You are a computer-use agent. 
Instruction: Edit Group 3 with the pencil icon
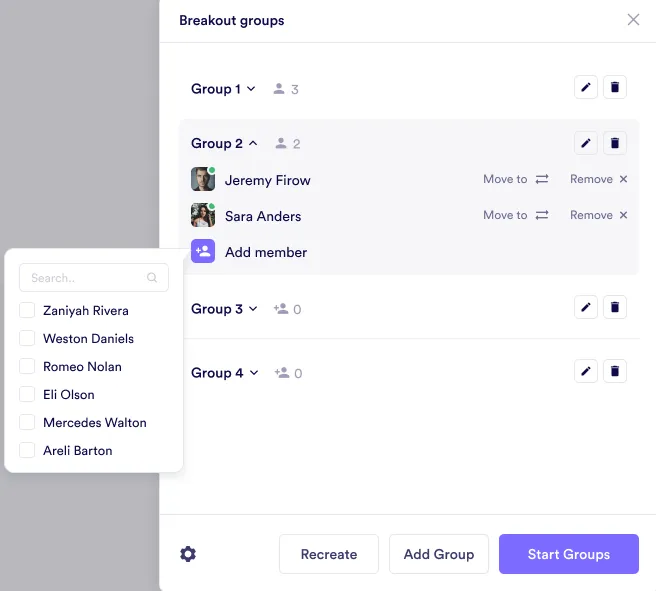586,307
